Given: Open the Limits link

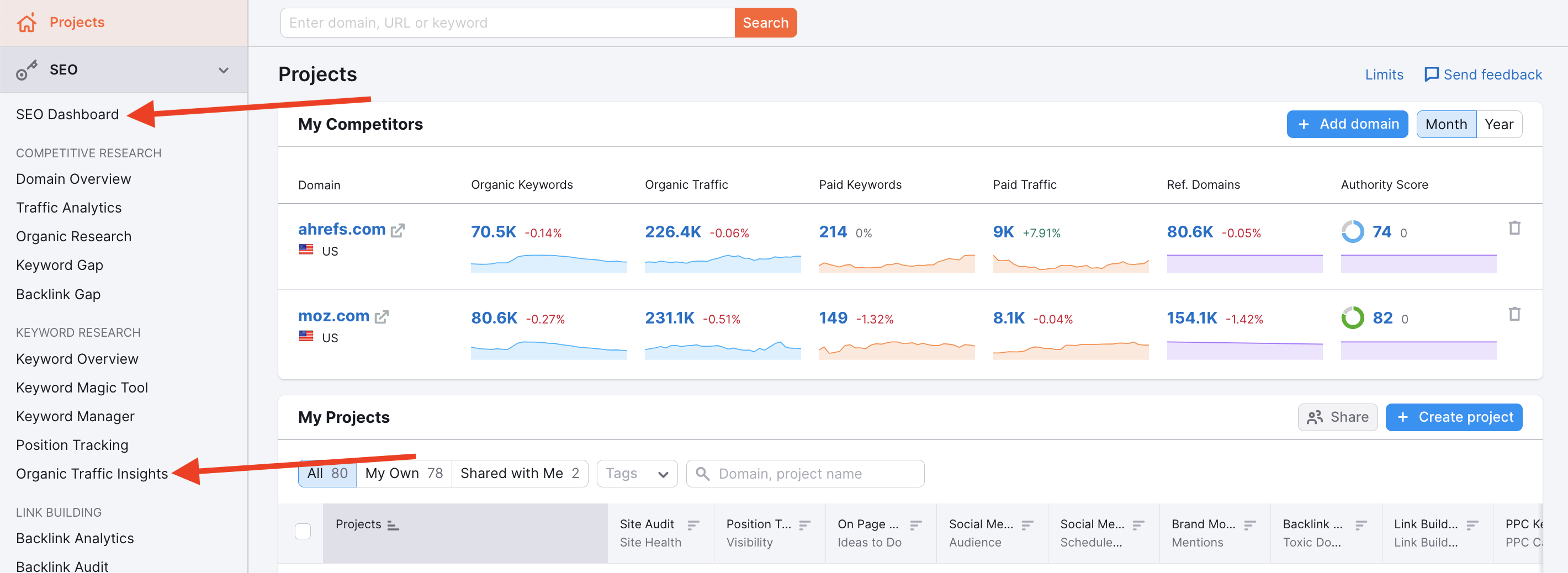Looking at the screenshot, I should pos(1384,75).
